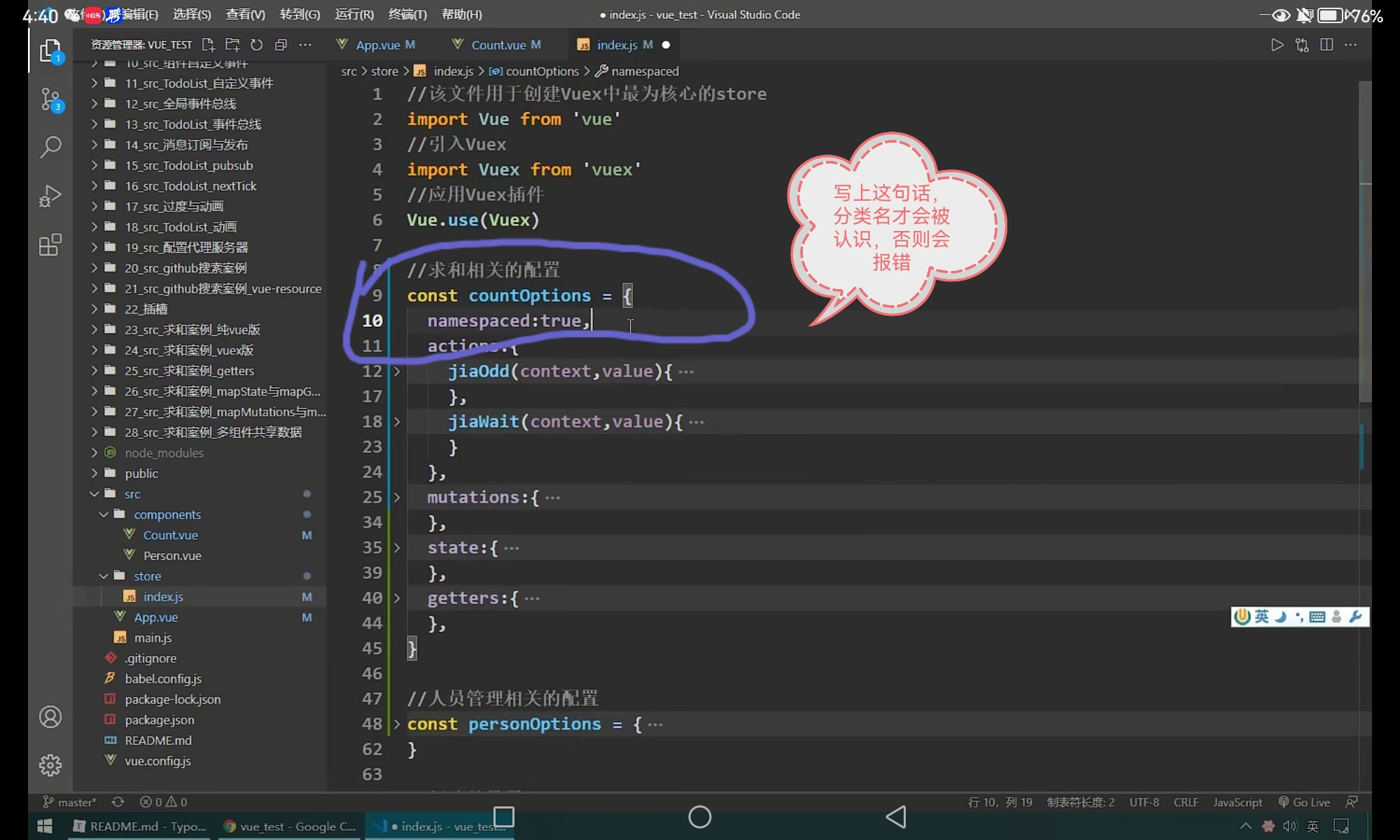Open Run and Debug view
1400x840 pixels.
click(50, 196)
